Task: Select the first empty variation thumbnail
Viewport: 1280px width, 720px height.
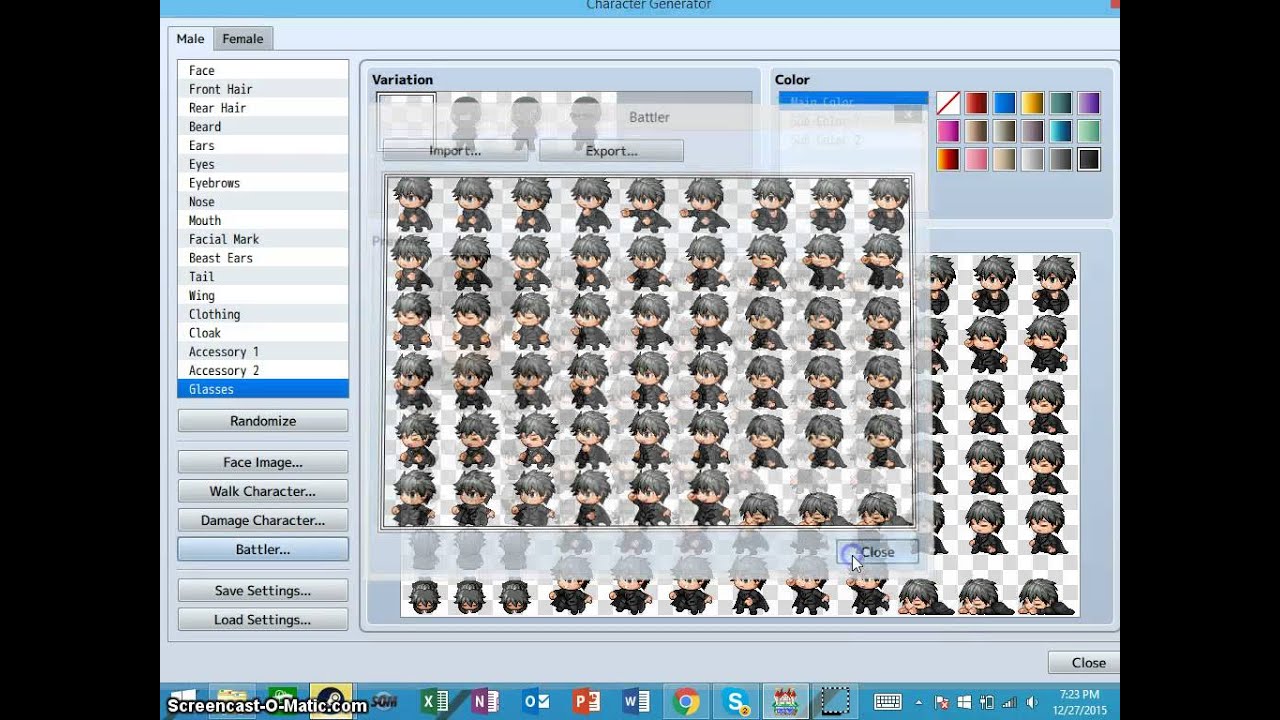Action: (406, 120)
